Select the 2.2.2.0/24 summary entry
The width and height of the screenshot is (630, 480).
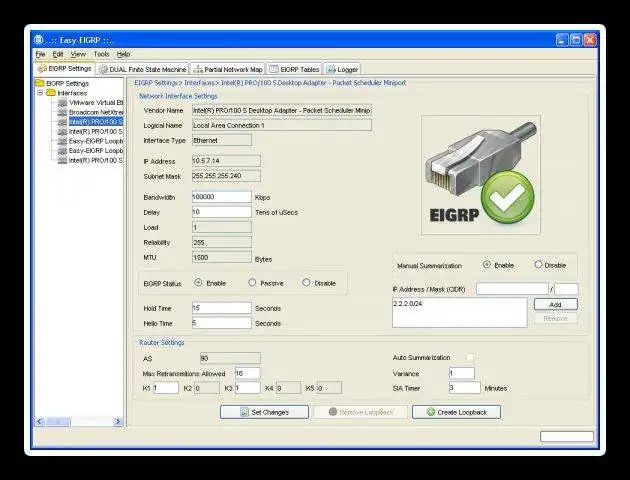408,304
